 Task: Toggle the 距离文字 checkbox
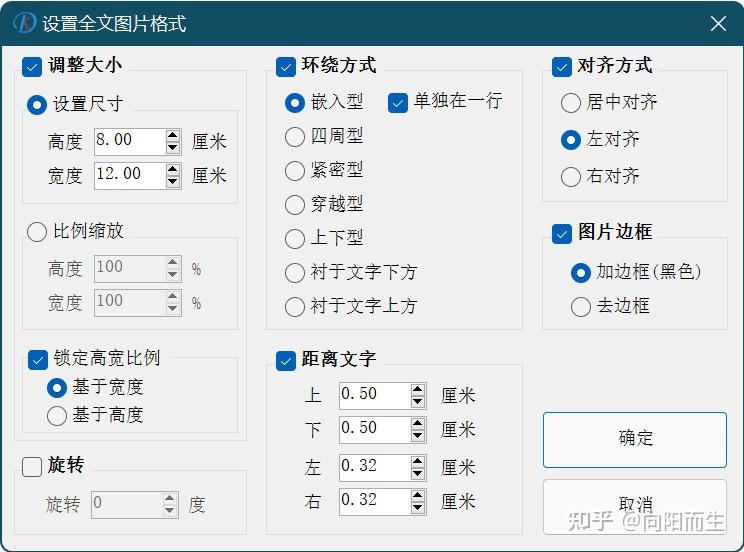286,361
